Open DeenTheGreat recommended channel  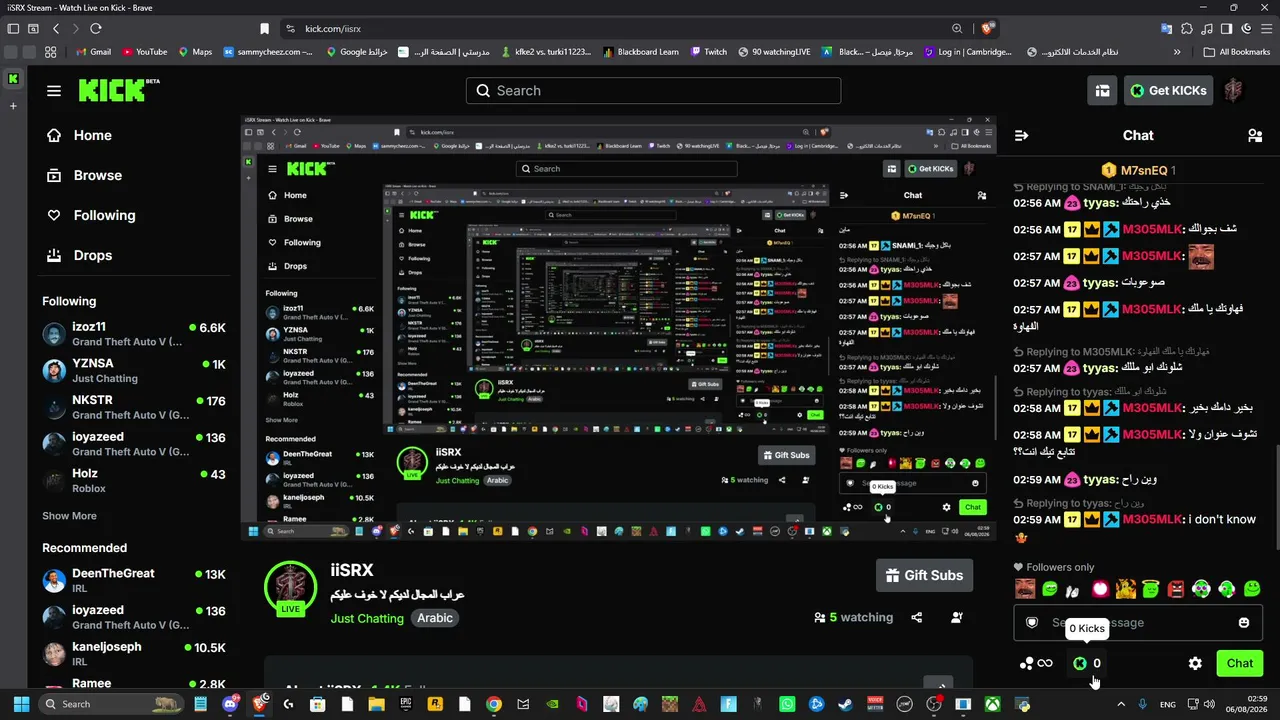click(x=134, y=580)
